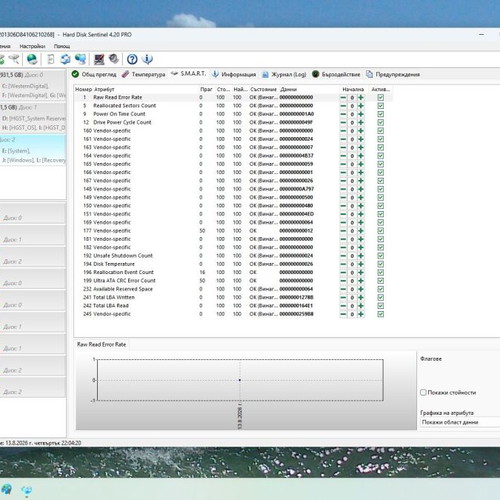The image size is (500, 500).
Task: Increase the Power On Time Count offset with plus
Action: 361,114
